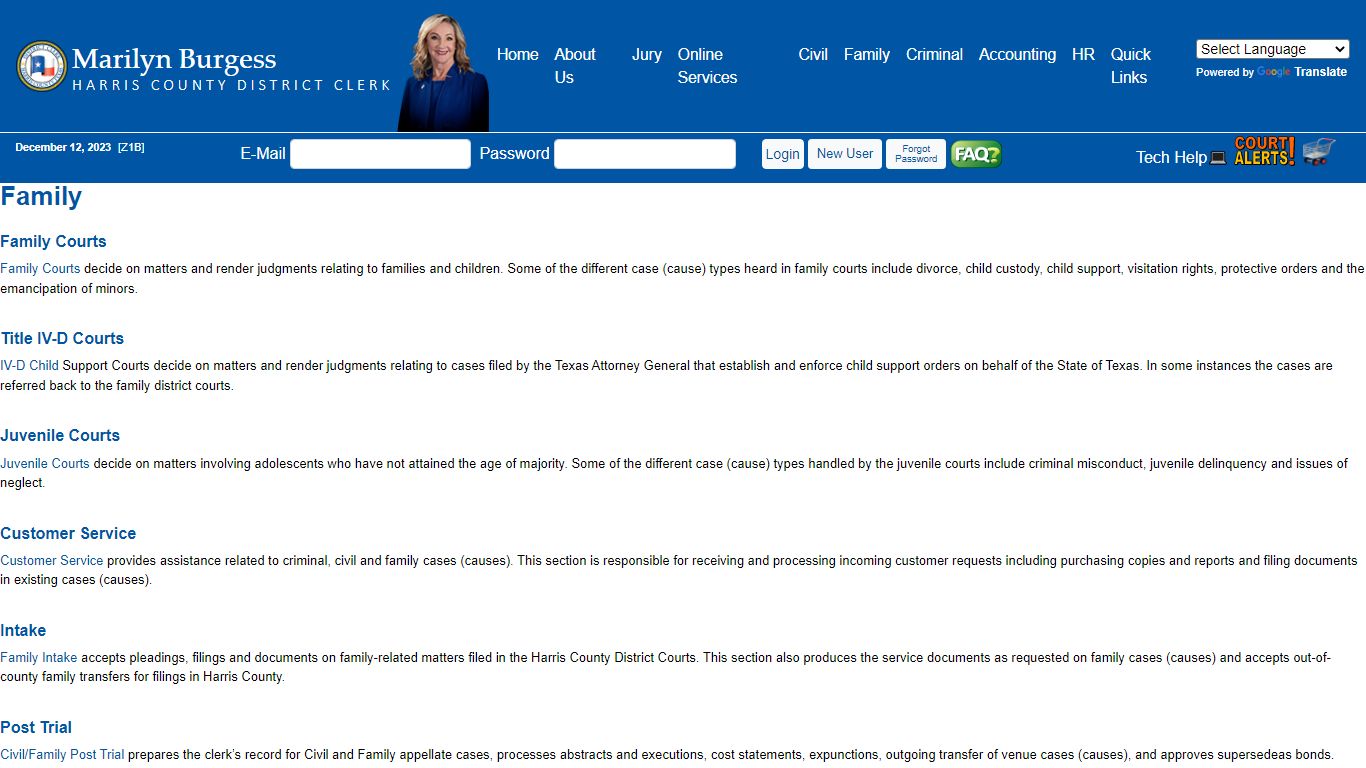The image size is (1366, 768).
Task: Go to Home menu
Action: click(518, 55)
